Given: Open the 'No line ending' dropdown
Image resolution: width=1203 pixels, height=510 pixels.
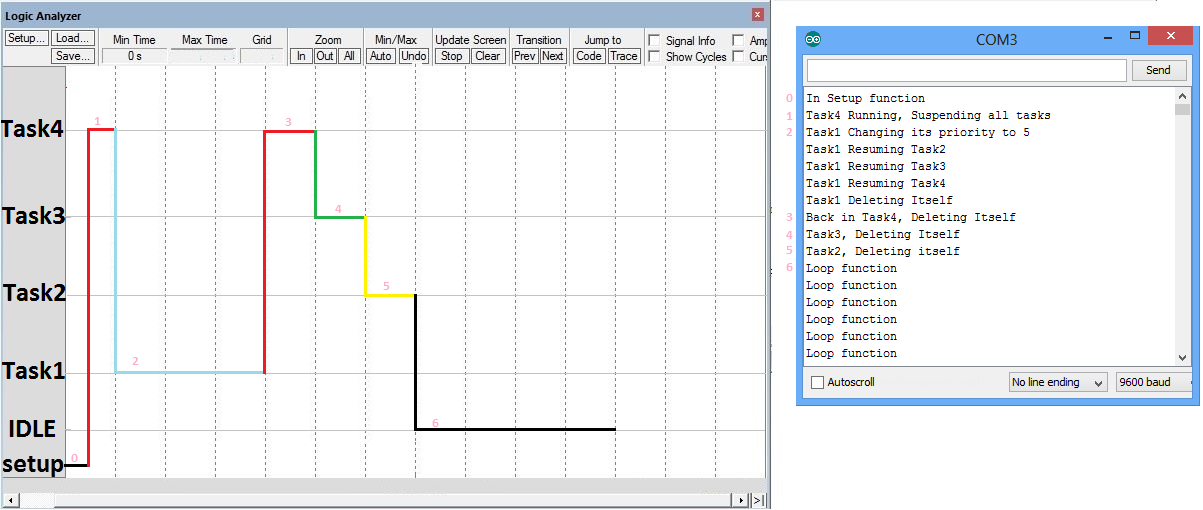Looking at the screenshot, I should 1058,382.
